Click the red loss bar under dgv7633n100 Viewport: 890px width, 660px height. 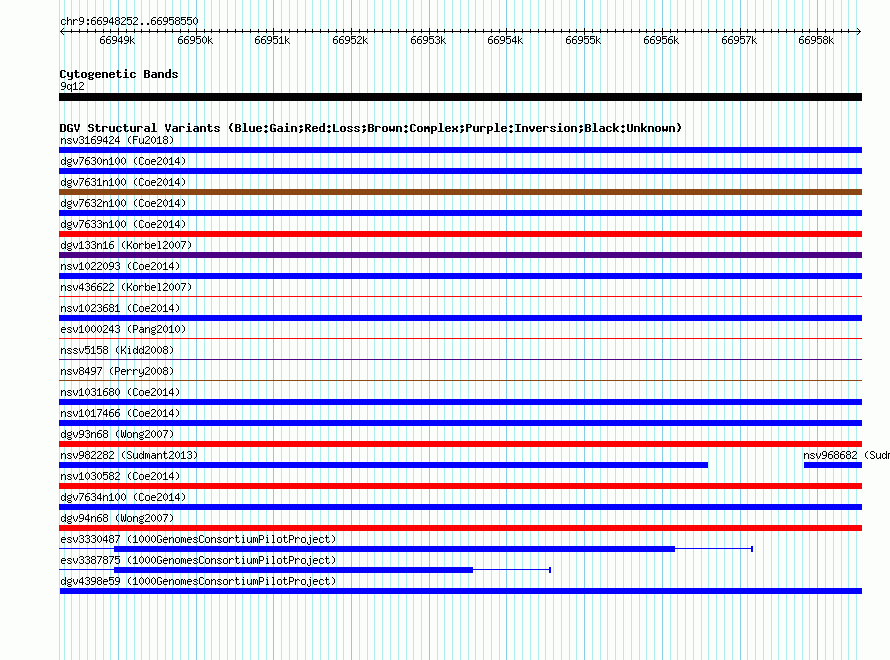coord(460,234)
